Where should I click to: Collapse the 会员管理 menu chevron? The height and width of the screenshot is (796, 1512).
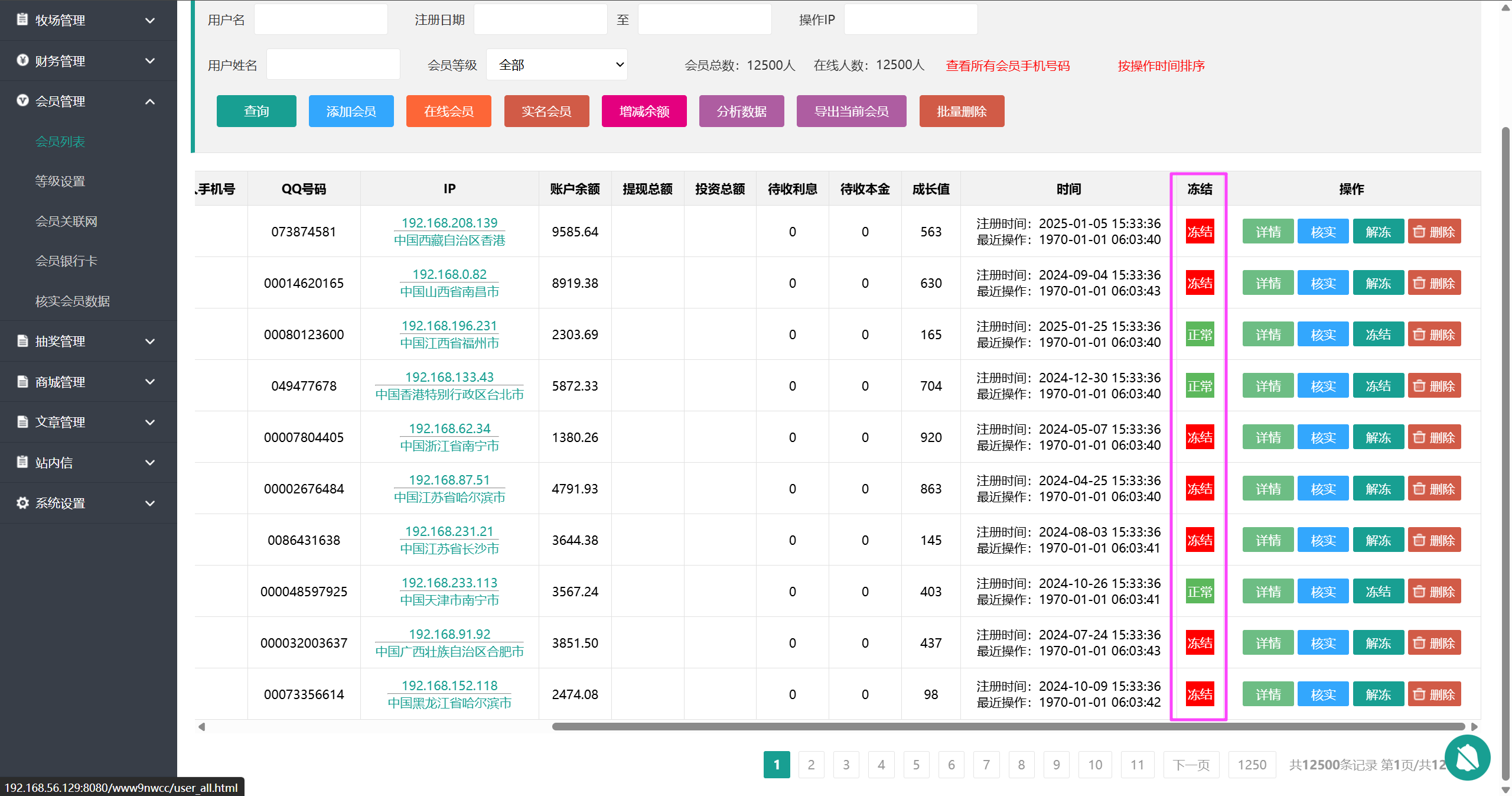point(150,101)
